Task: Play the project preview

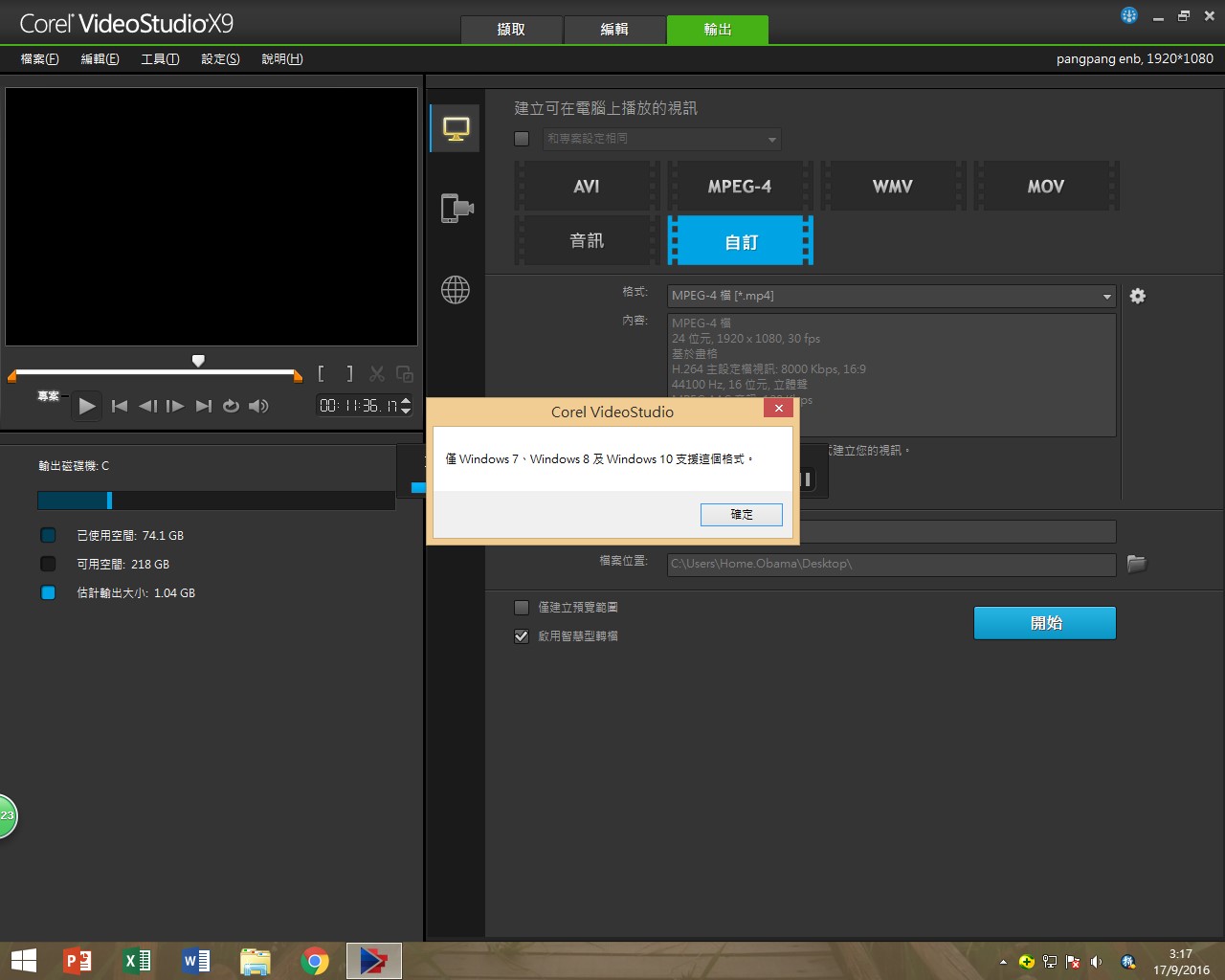Action: click(87, 406)
